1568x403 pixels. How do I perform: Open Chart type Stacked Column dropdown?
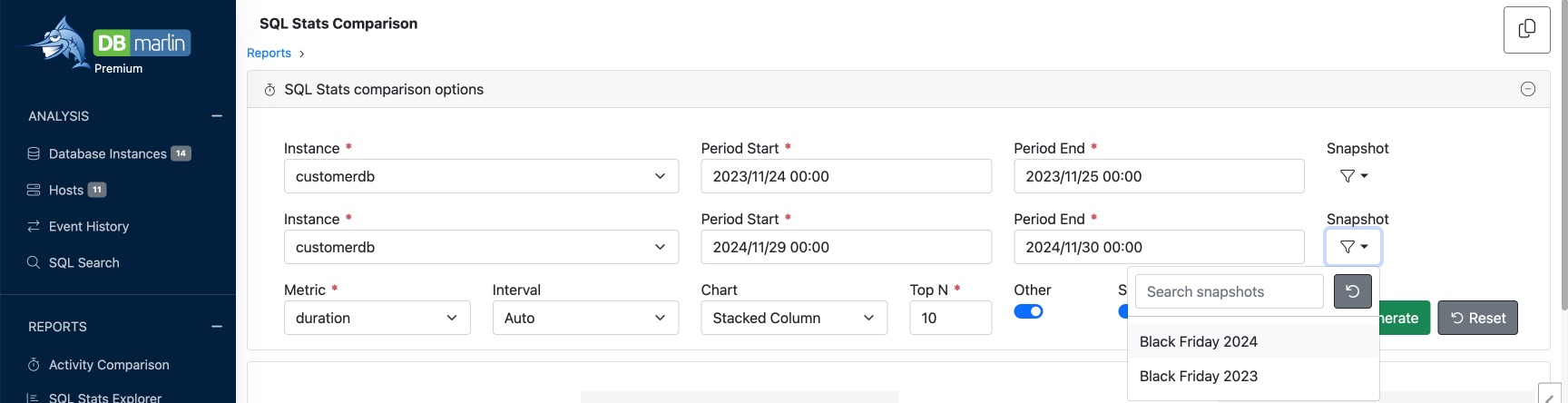(x=793, y=318)
